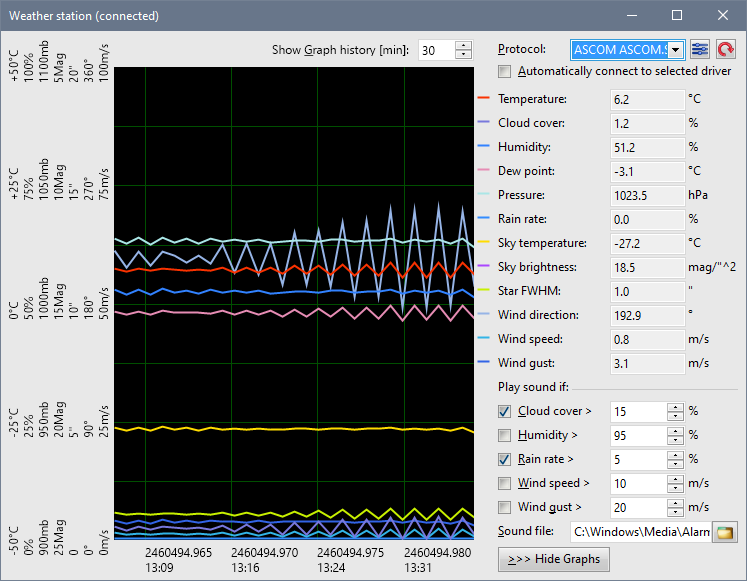Browse for sound file with folder icon
This screenshot has width=747, height=581.
pos(725,532)
